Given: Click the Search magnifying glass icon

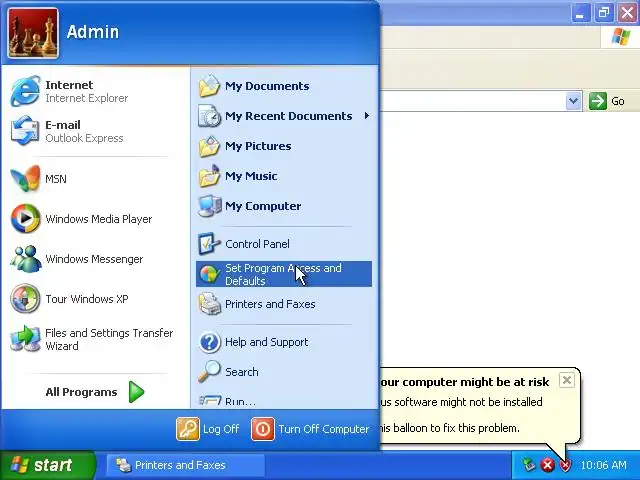Looking at the screenshot, I should click(x=209, y=371).
